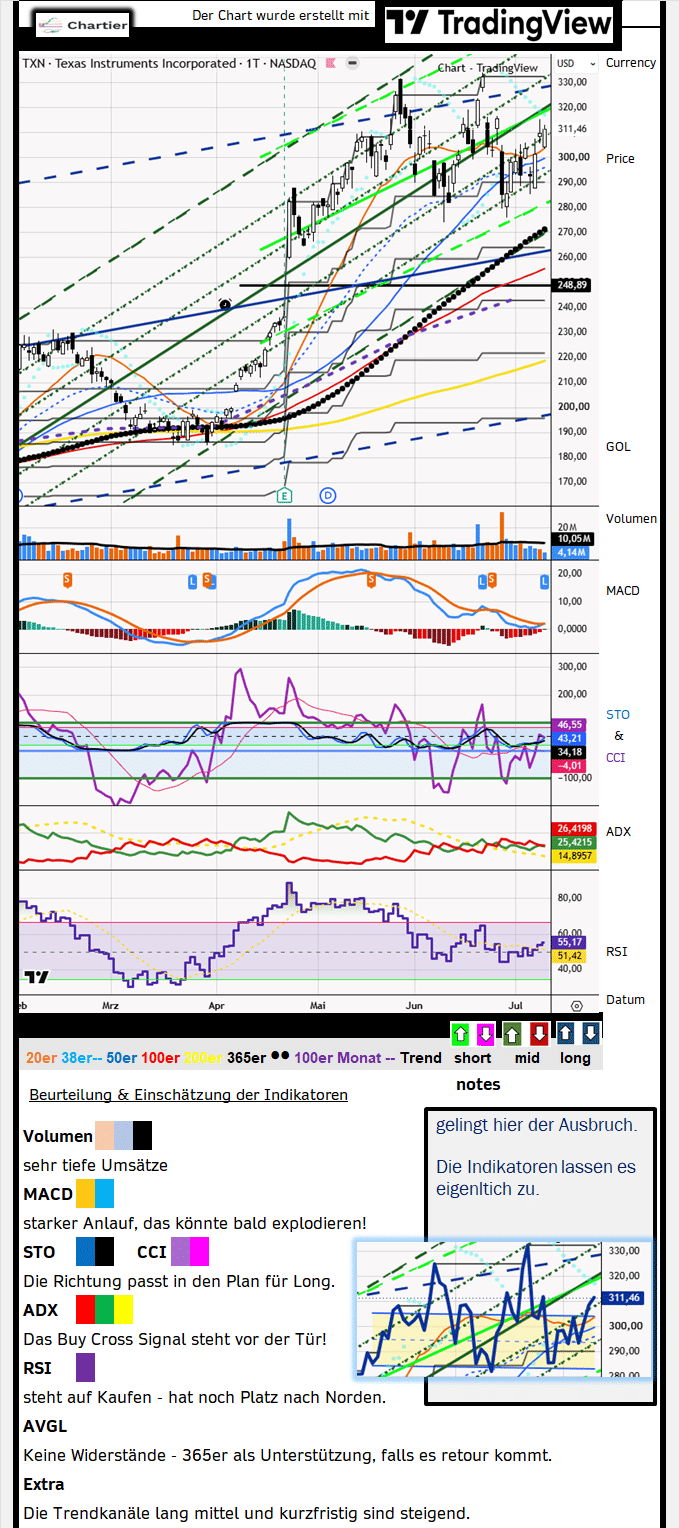Image resolution: width=679 pixels, height=1528 pixels.
Task: Click the alarm clock icon on the chart
Action: [226, 304]
